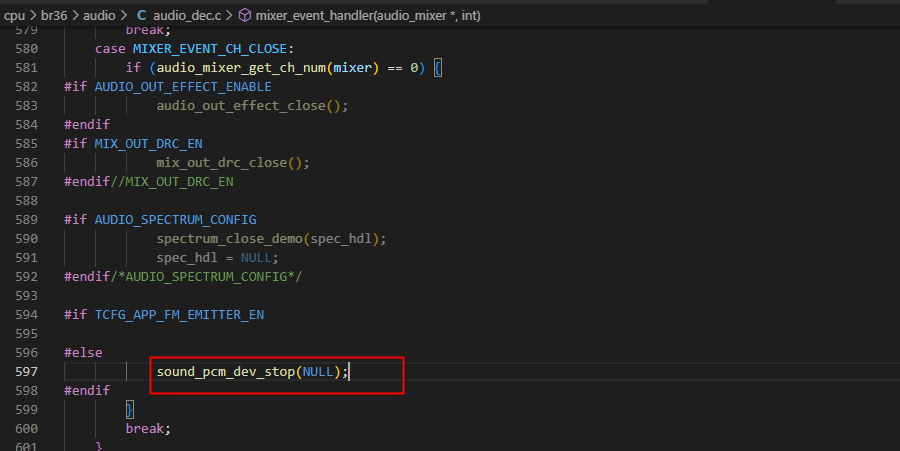Expand the mixer_event_handler breadcrumb symbol list
Viewport: 900px width, 451px height.
click(x=368, y=15)
